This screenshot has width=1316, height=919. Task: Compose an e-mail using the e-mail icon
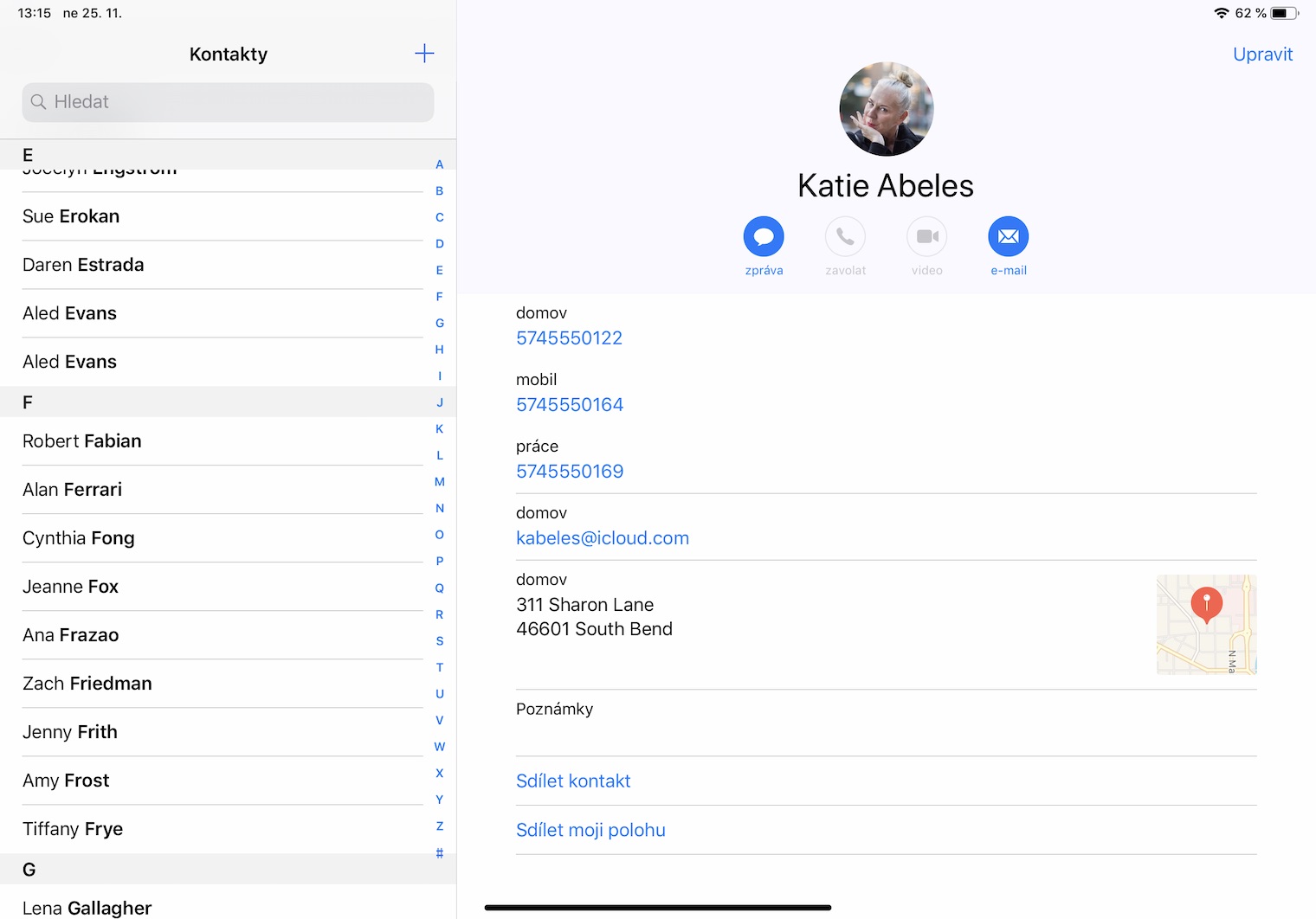1008,235
